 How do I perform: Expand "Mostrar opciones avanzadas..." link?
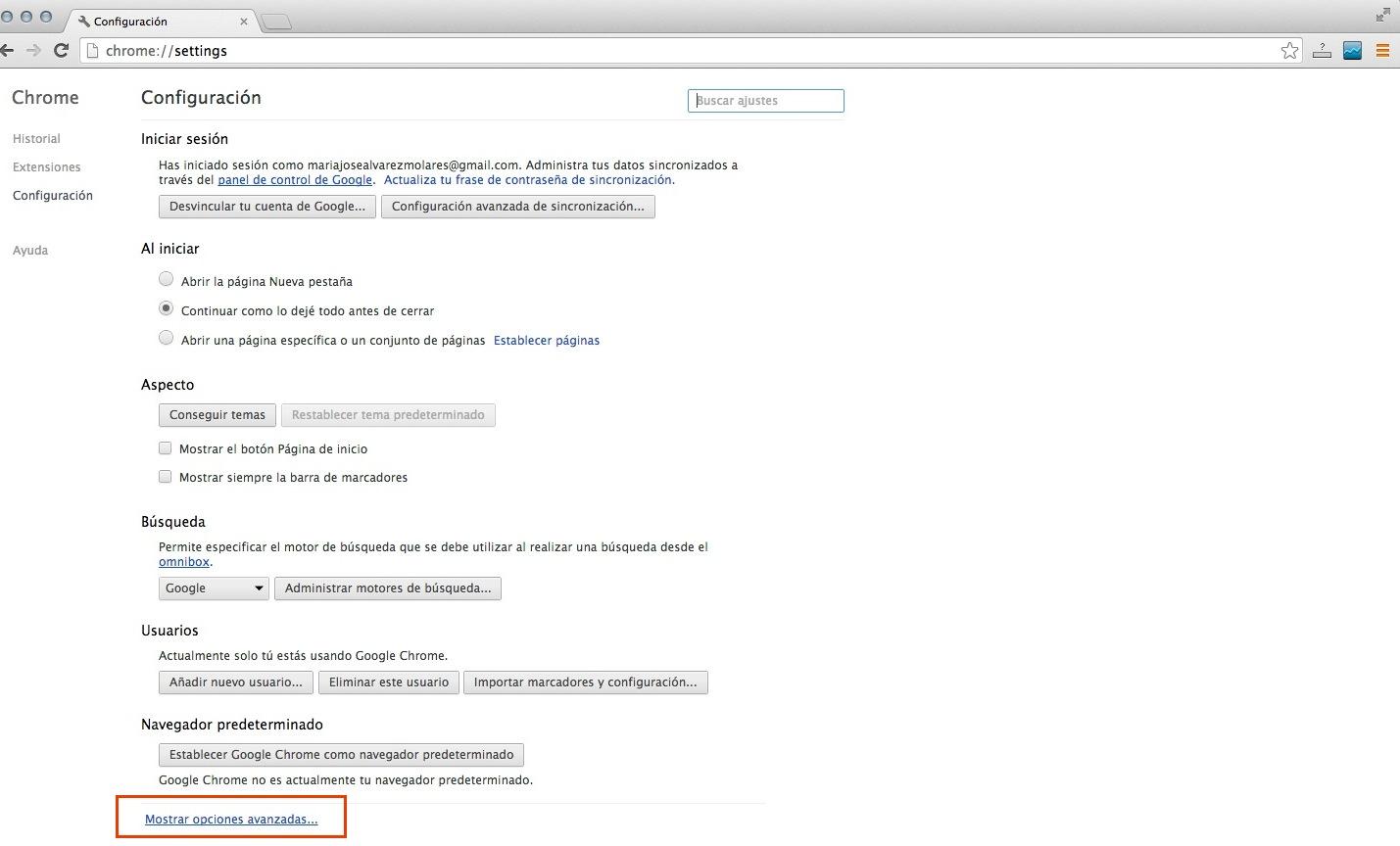pyautogui.click(x=231, y=820)
